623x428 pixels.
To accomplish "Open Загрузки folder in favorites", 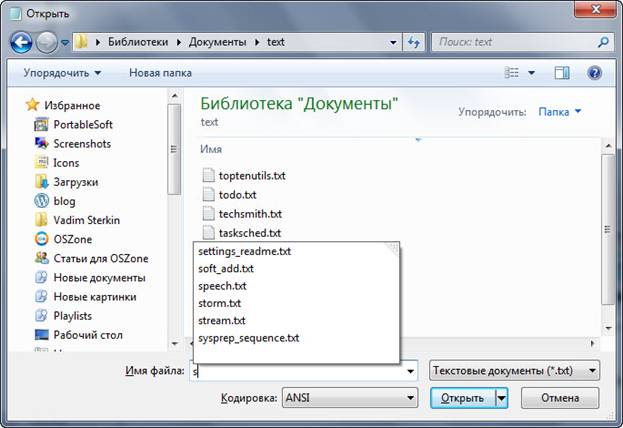I will tap(75, 182).
